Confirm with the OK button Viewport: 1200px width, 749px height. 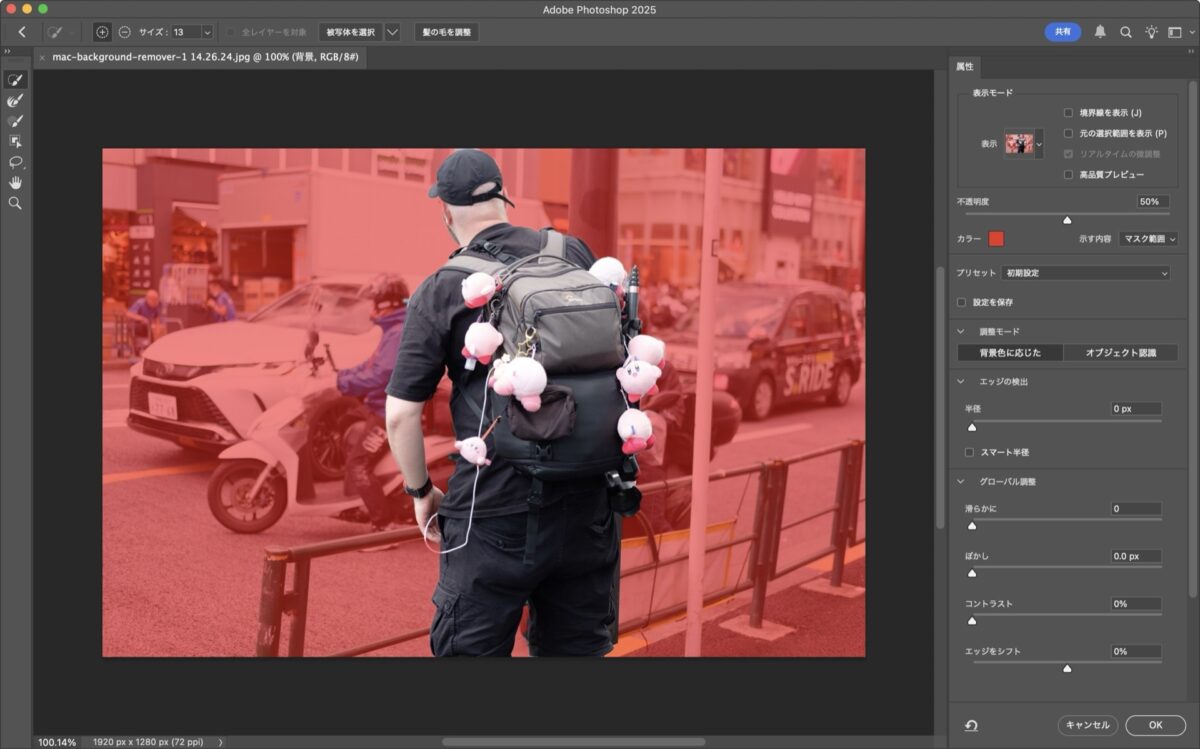pyautogui.click(x=1155, y=725)
